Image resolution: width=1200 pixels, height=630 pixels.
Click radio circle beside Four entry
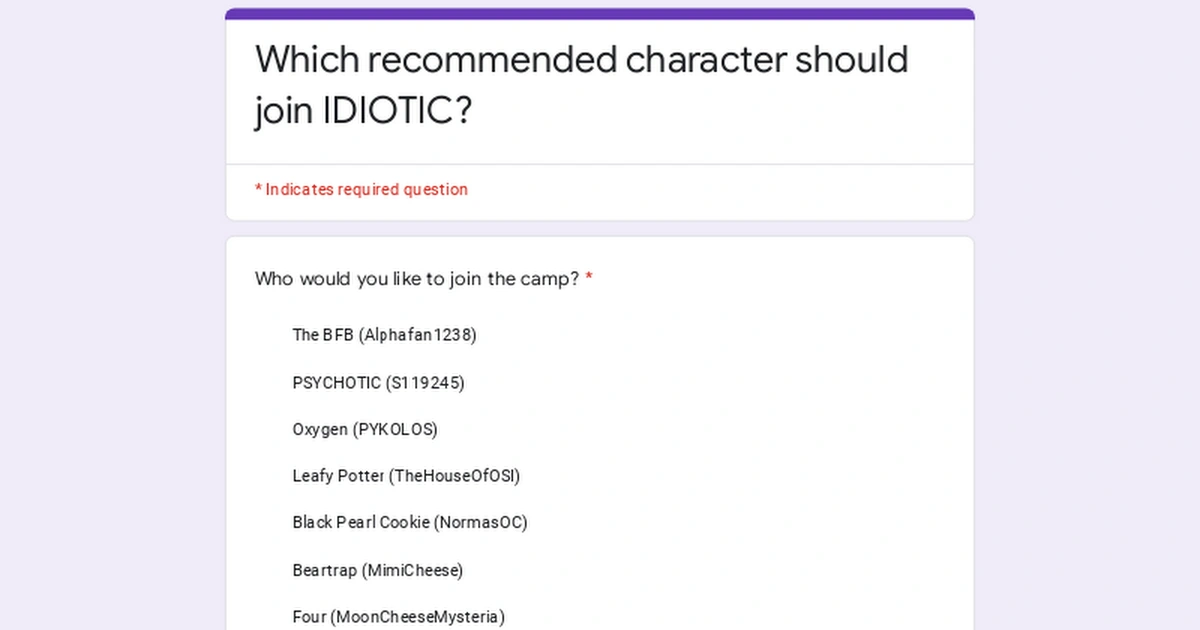(265, 617)
